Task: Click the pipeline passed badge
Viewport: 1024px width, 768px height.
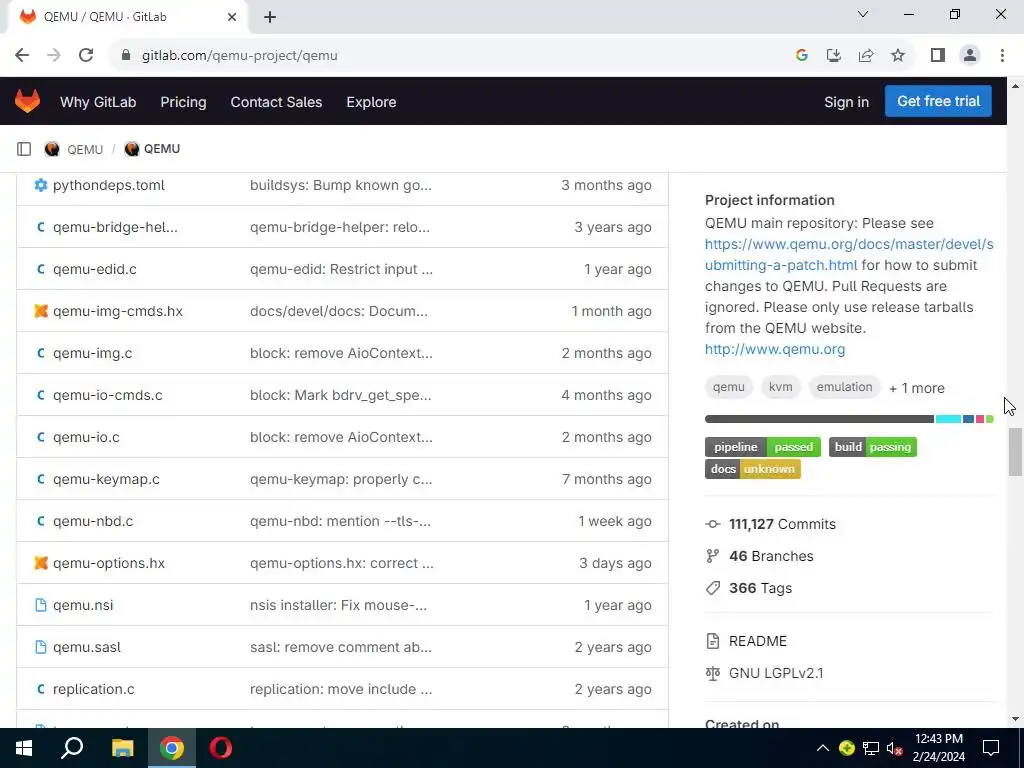Action: [x=763, y=447]
